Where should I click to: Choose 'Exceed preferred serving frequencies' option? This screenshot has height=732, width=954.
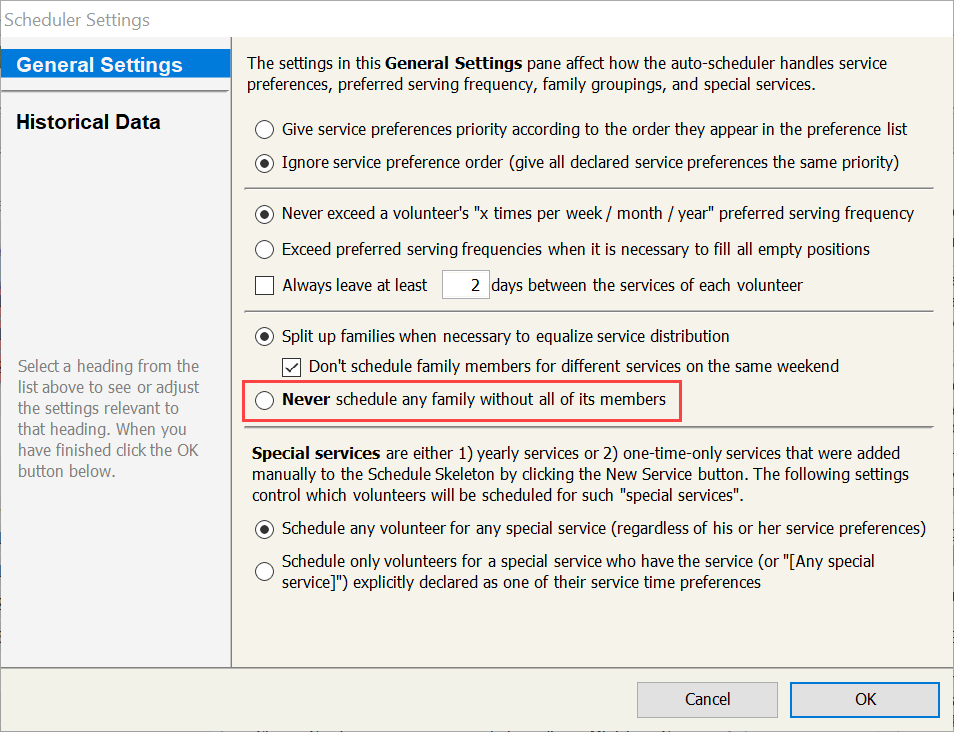click(264, 249)
